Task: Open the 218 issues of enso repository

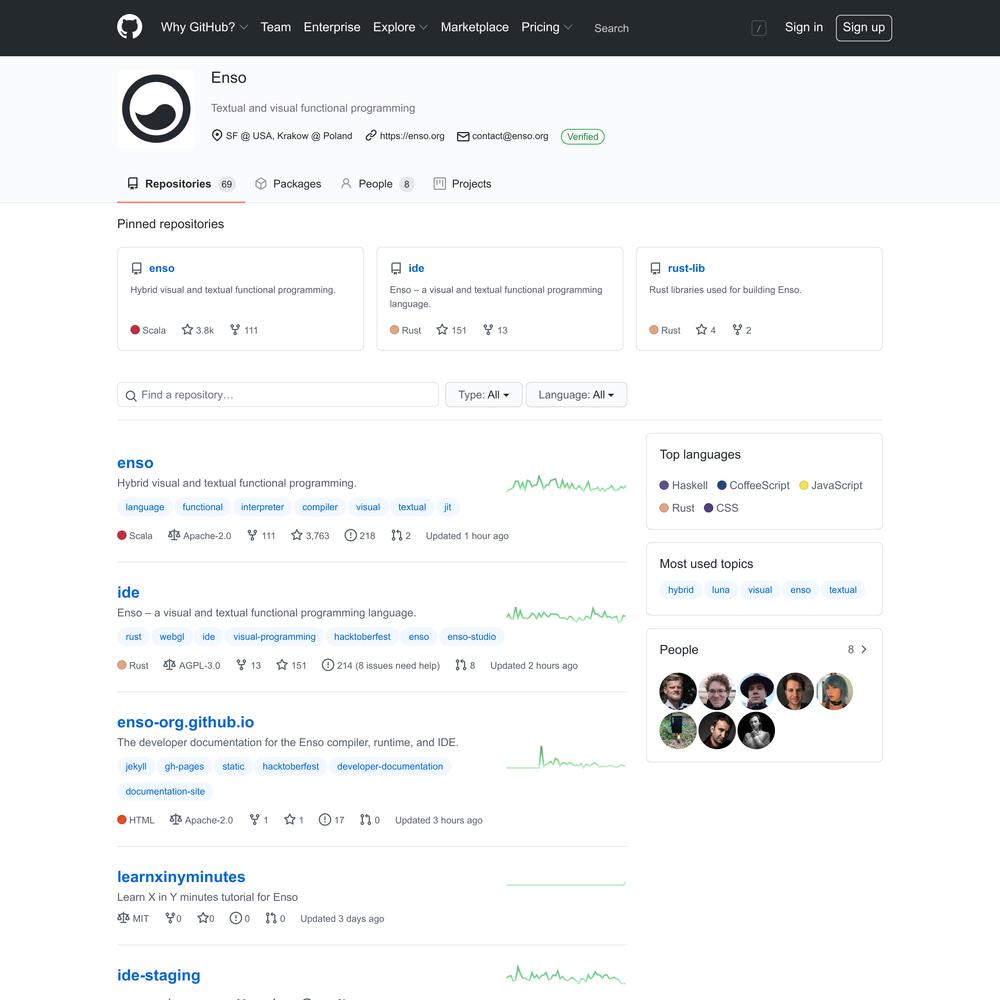Action: coord(360,536)
